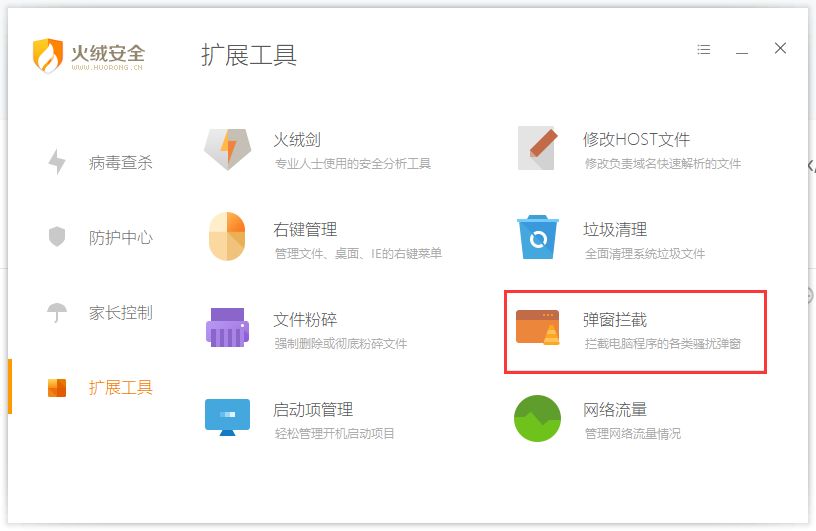Open the 火绒剑 tool title
This screenshot has width=816, height=531.
(297, 140)
